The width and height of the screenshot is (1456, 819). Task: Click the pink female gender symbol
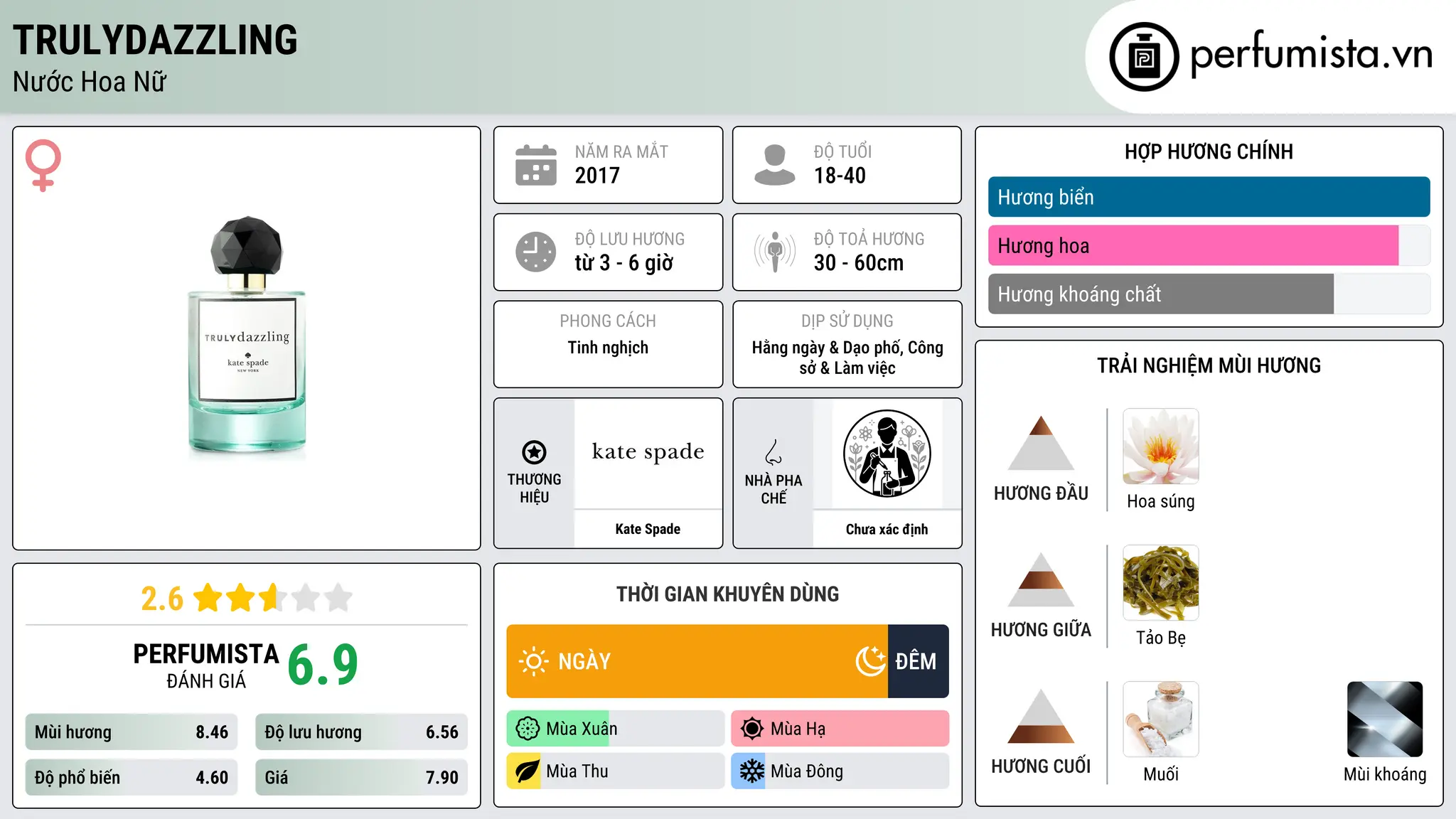coord(43,165)
